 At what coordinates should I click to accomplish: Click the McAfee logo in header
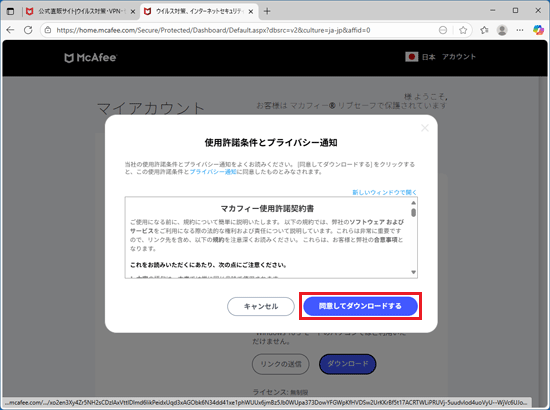click(x=90, y=58)
